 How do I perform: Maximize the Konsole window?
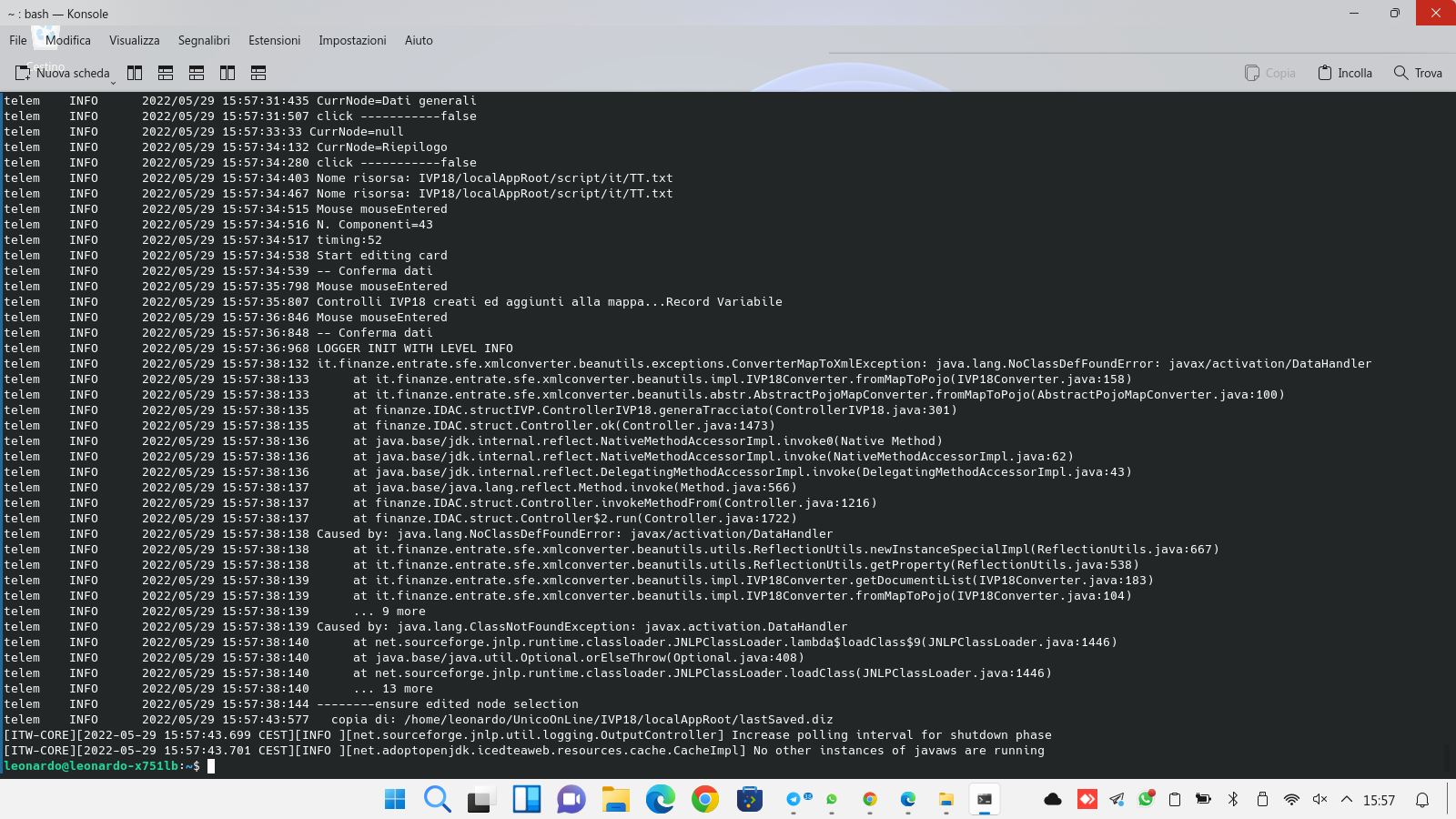1394,13
